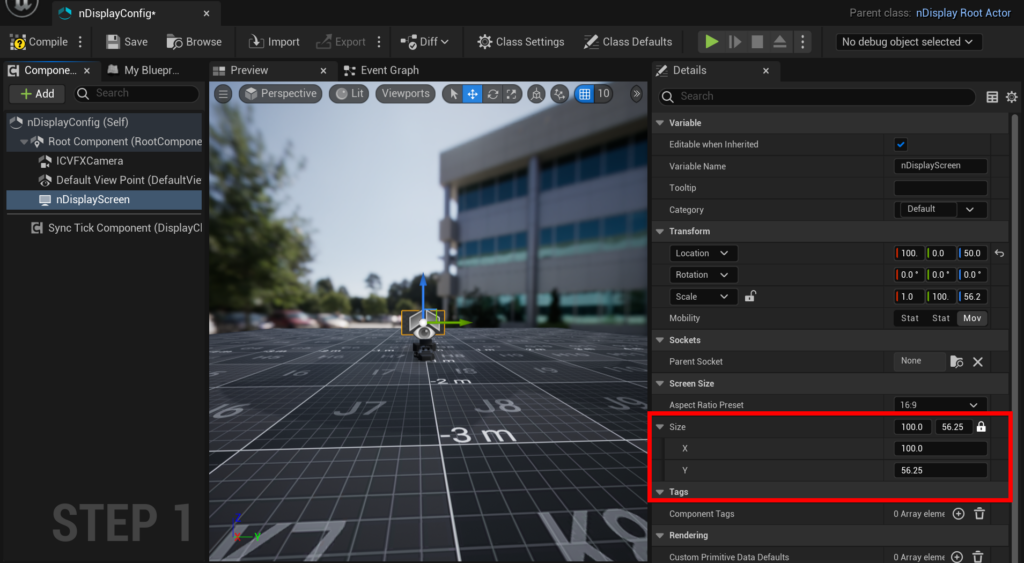Open the Class Defaults
The height and width of the screenshot is (563, 1024).
point(628,42)
